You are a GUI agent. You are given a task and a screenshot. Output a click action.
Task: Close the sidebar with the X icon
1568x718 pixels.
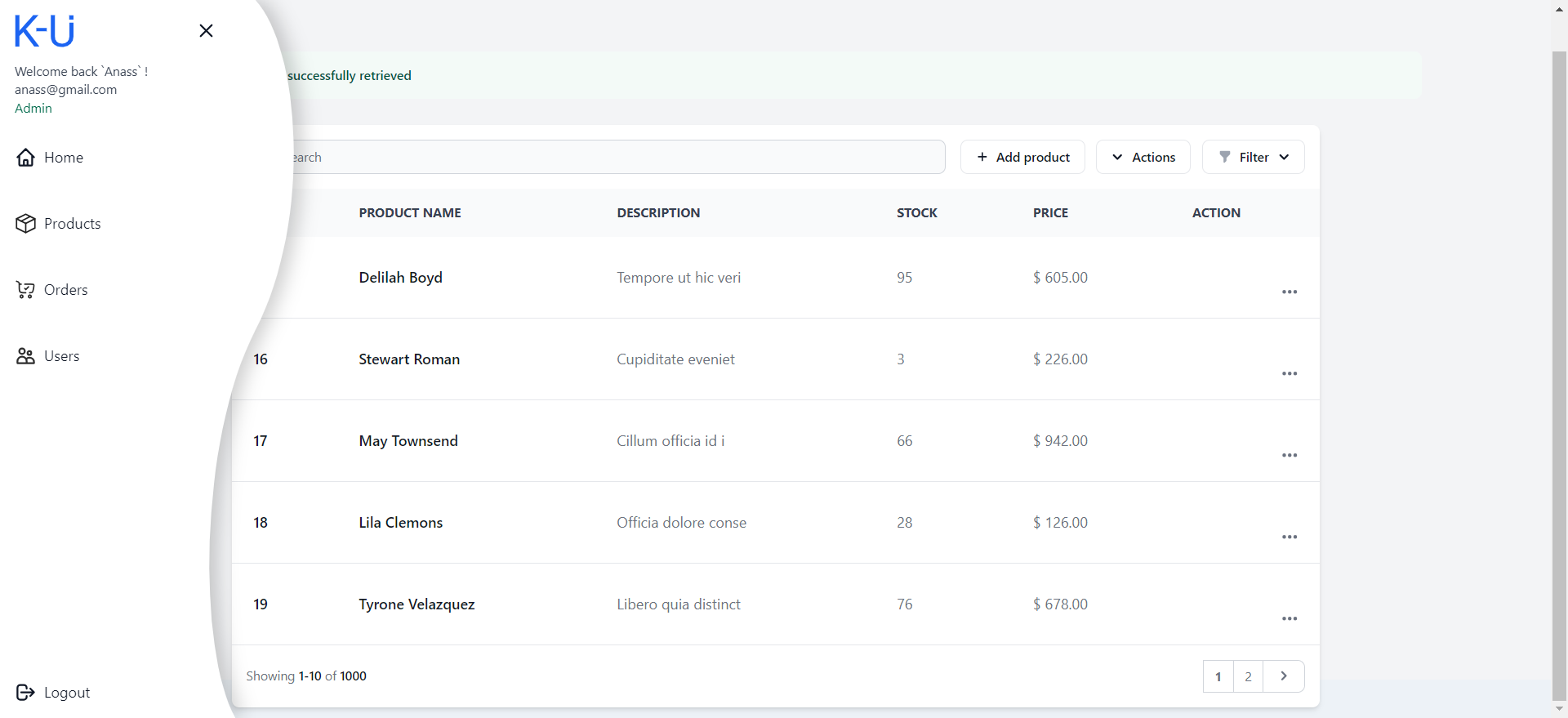206,31
